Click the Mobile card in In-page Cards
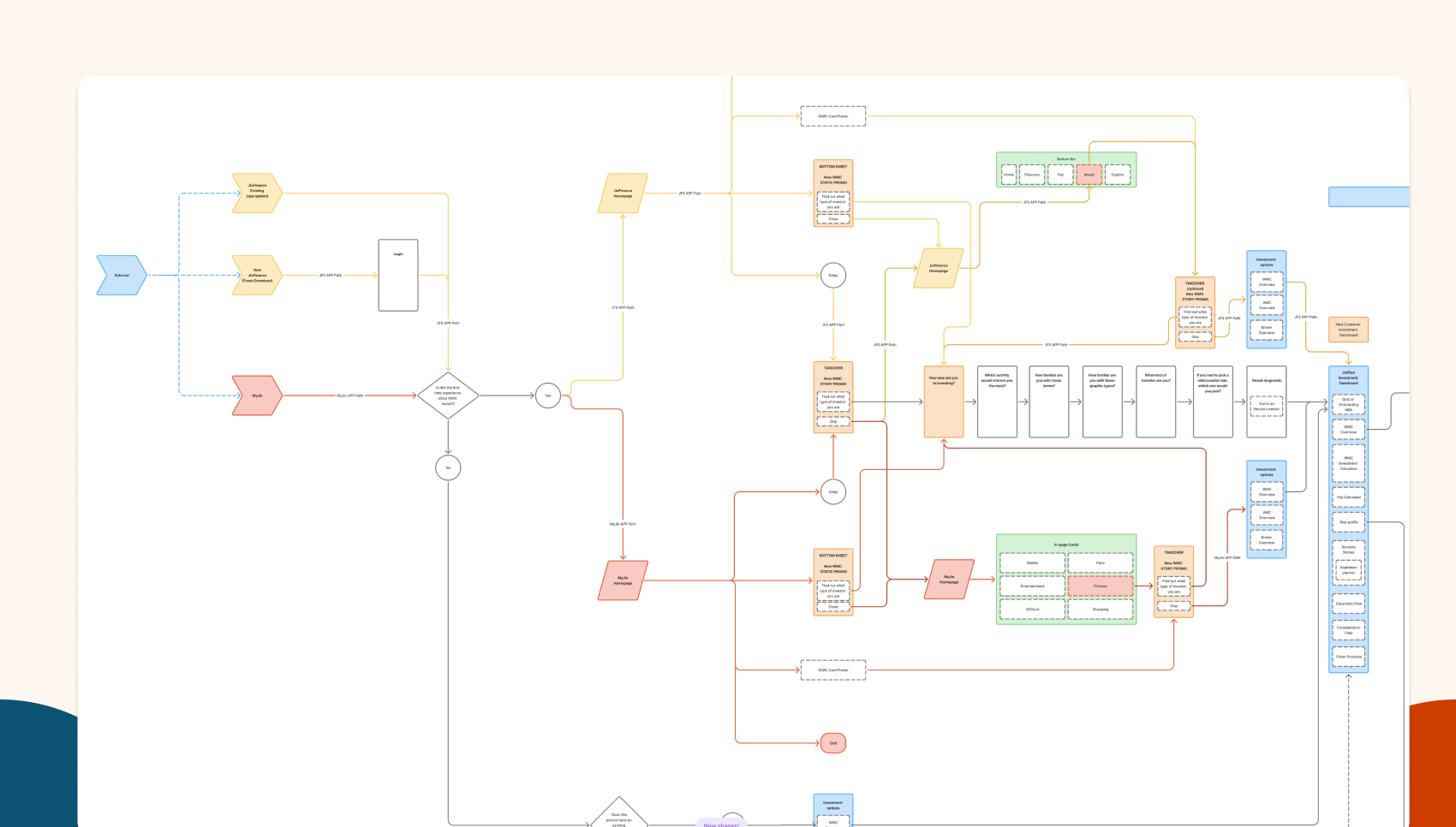 pyautogui.click(x=1032, y=563)
